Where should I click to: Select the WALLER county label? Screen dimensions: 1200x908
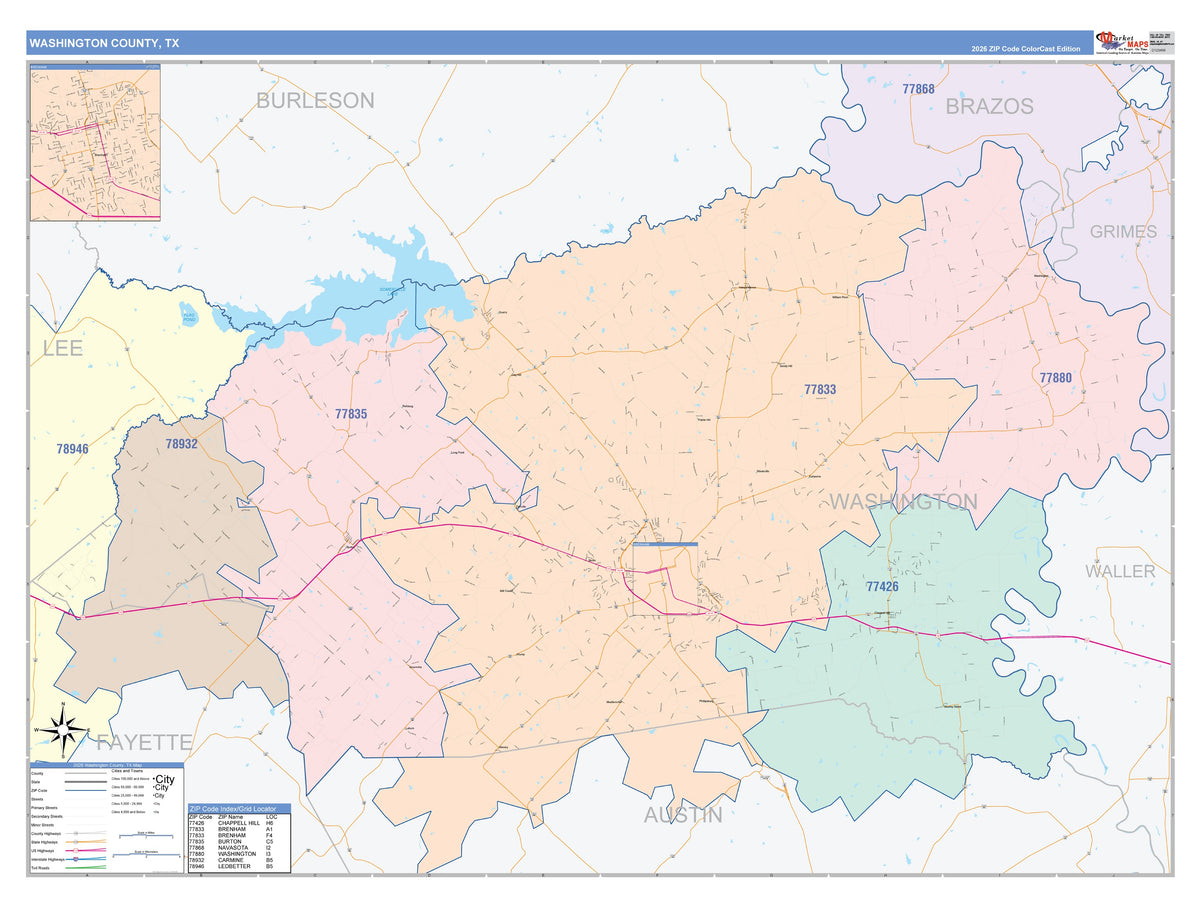click(1120, 571)
